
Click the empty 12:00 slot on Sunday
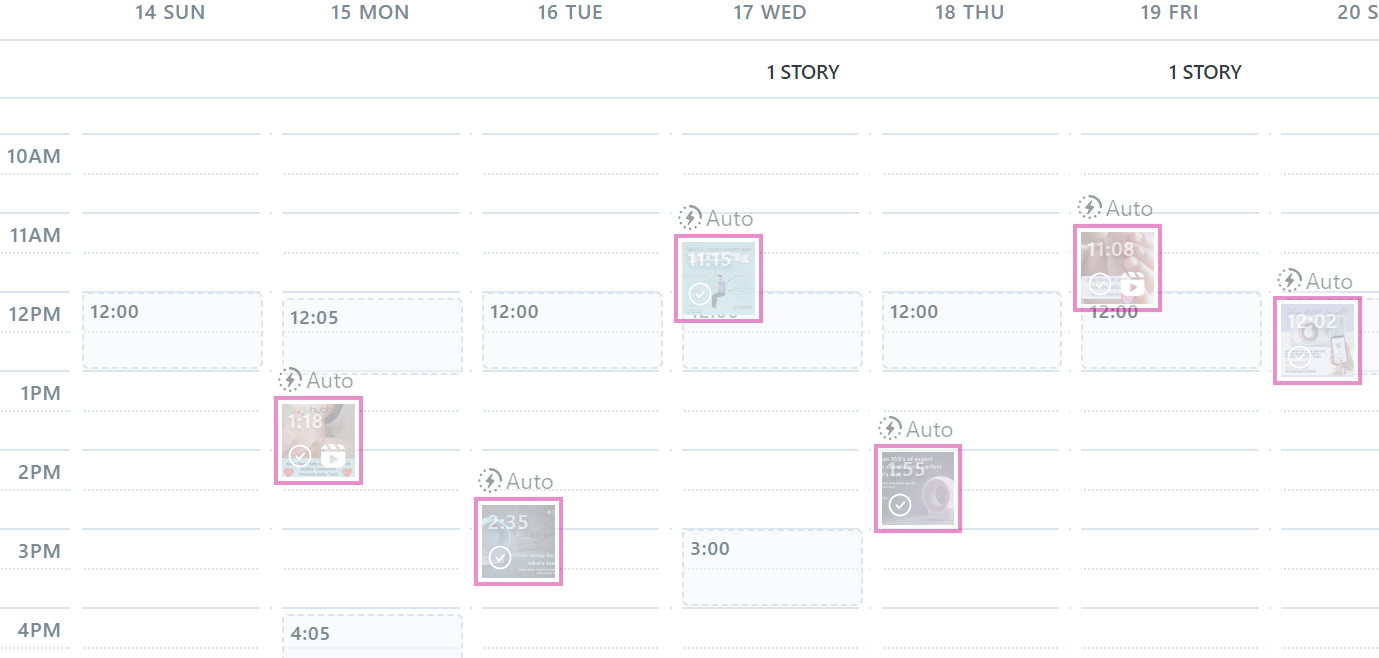pos(172,331)
